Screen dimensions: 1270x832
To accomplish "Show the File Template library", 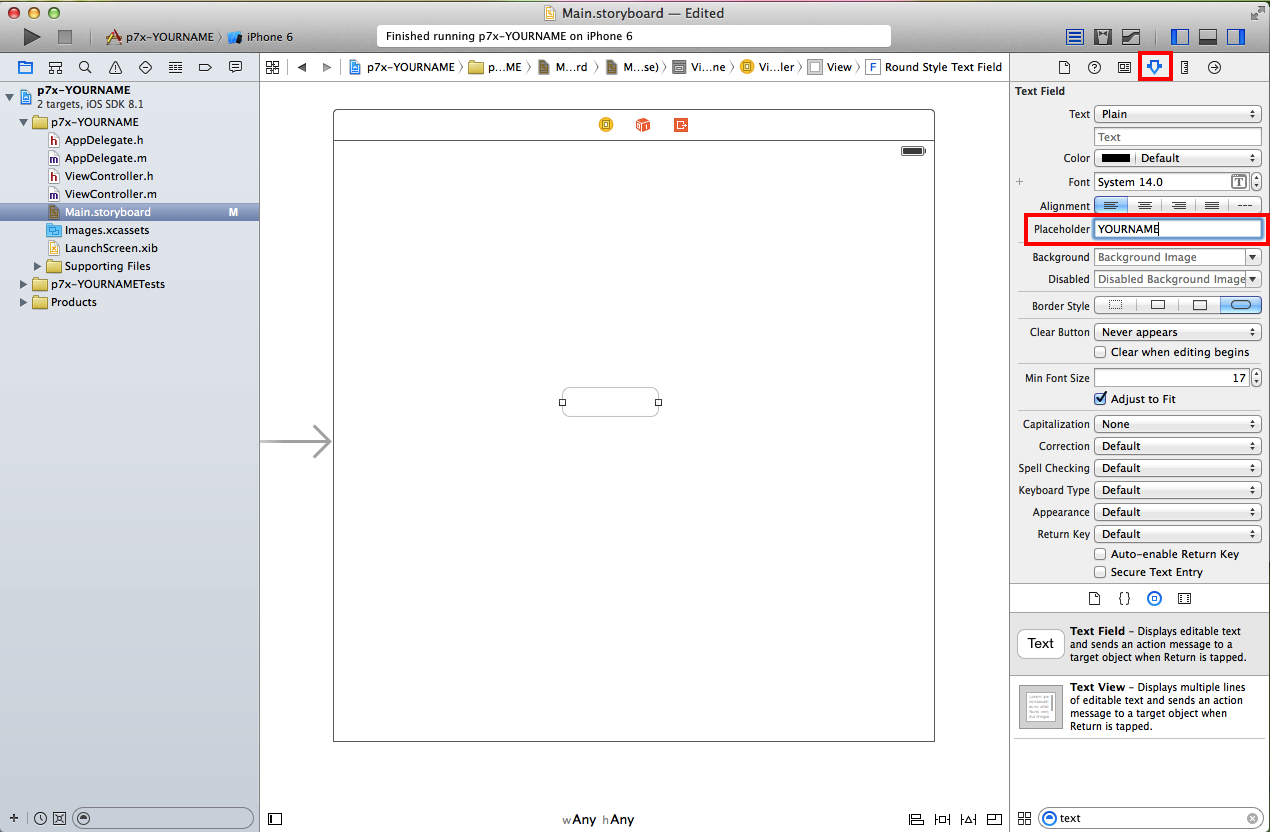I will coord(1094,598).
